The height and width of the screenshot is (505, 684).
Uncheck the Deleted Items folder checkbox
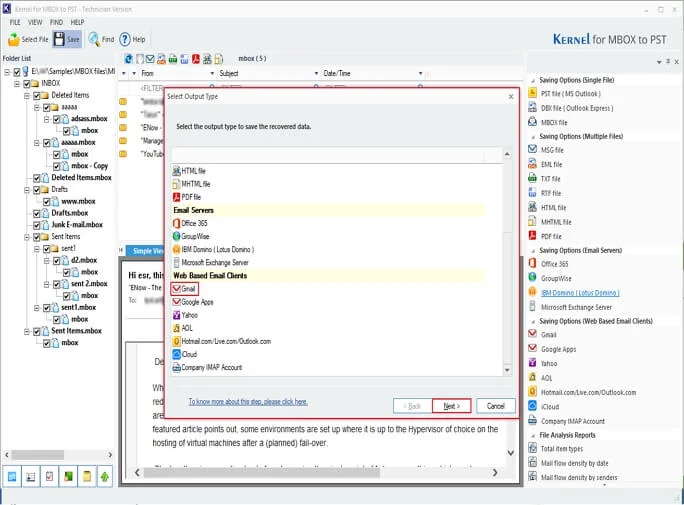point(37,96)
